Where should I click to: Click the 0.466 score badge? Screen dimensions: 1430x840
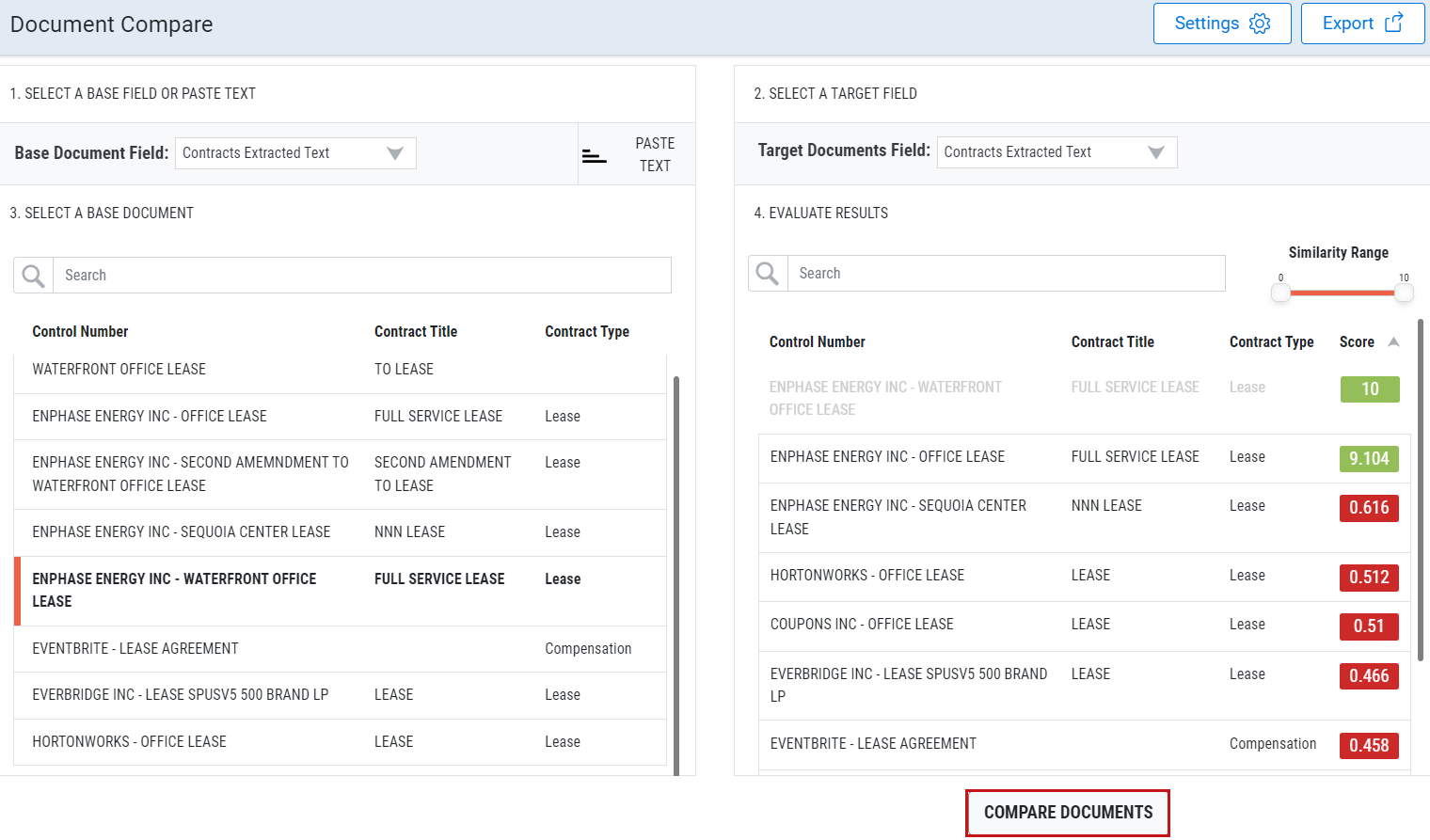[1369, 676]
